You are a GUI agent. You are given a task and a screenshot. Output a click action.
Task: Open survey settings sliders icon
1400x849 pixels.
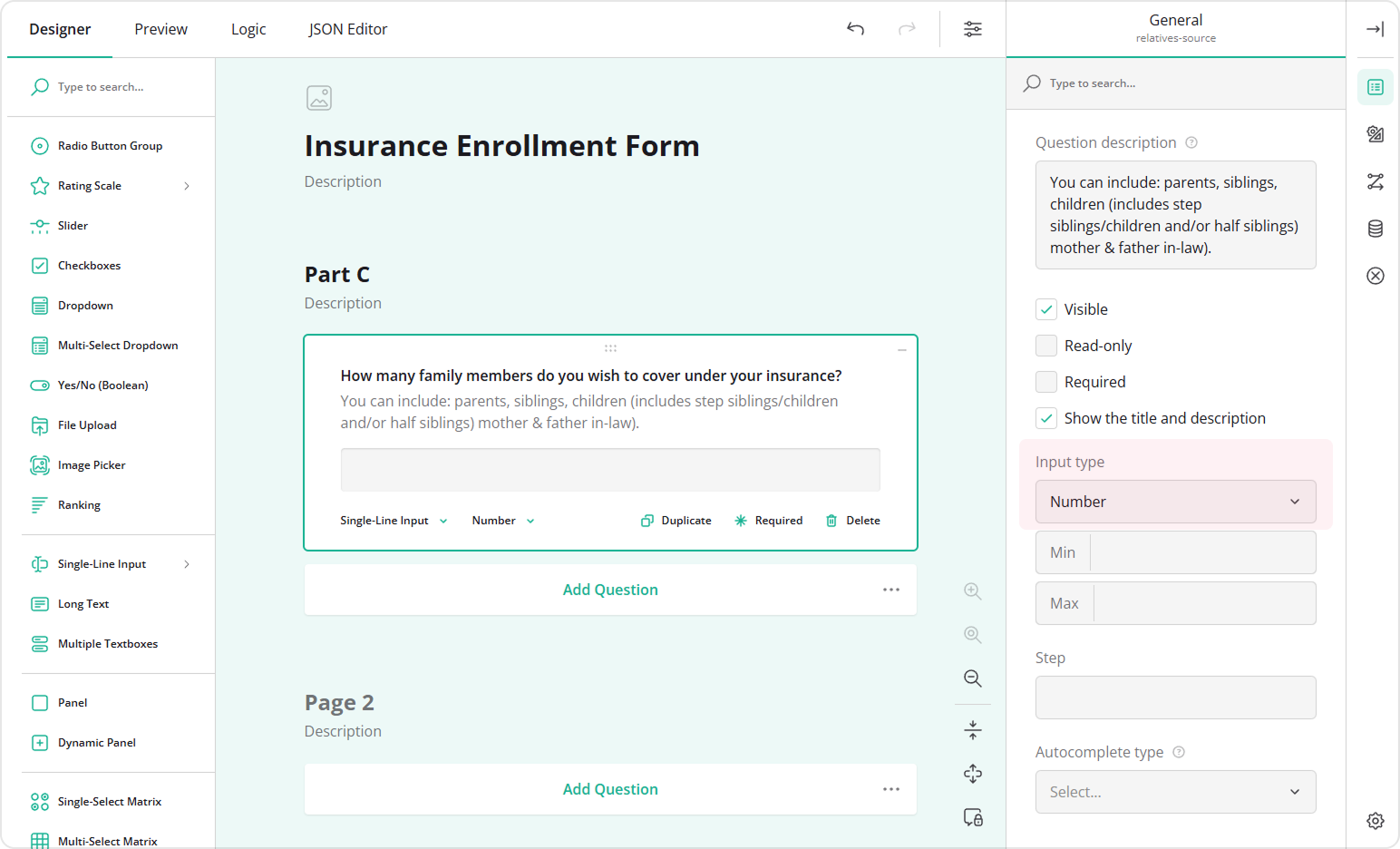pyautogui.click(x=972, y=29)
